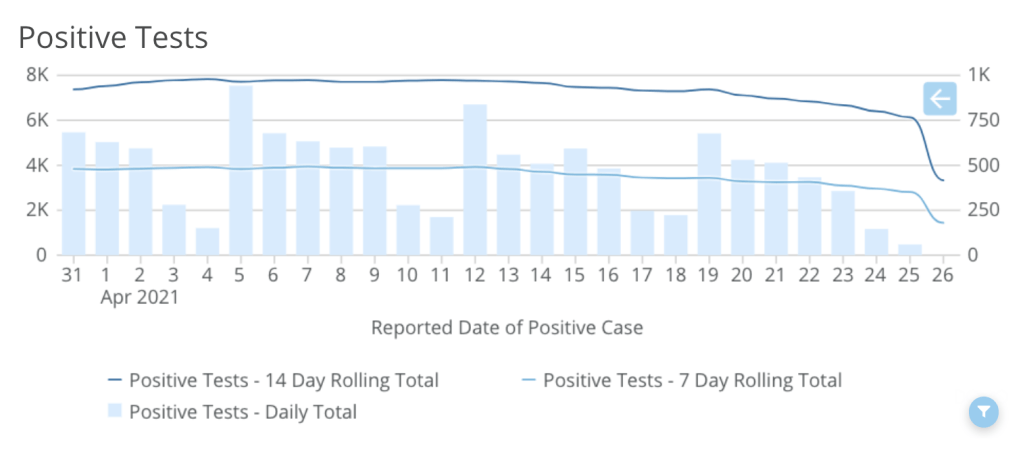Click the blue back arrow icon
This screenshot has height=454, width=1023.
(x=940, y=98)
